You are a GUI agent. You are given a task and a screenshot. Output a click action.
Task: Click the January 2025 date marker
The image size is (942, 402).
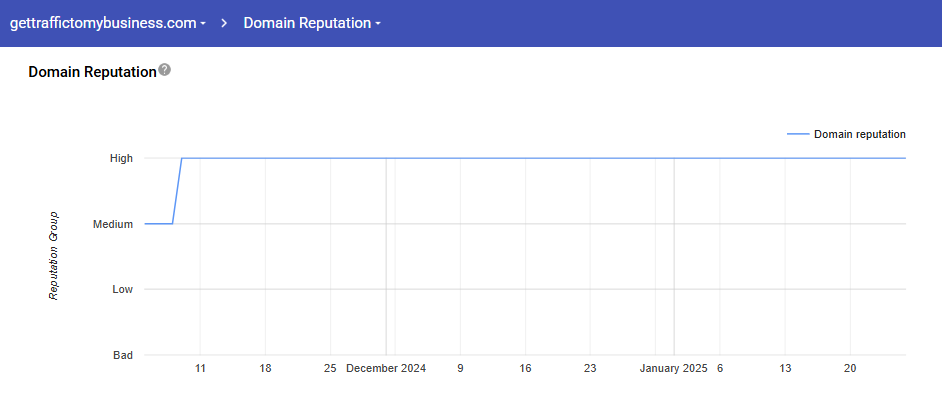point(673,369)
